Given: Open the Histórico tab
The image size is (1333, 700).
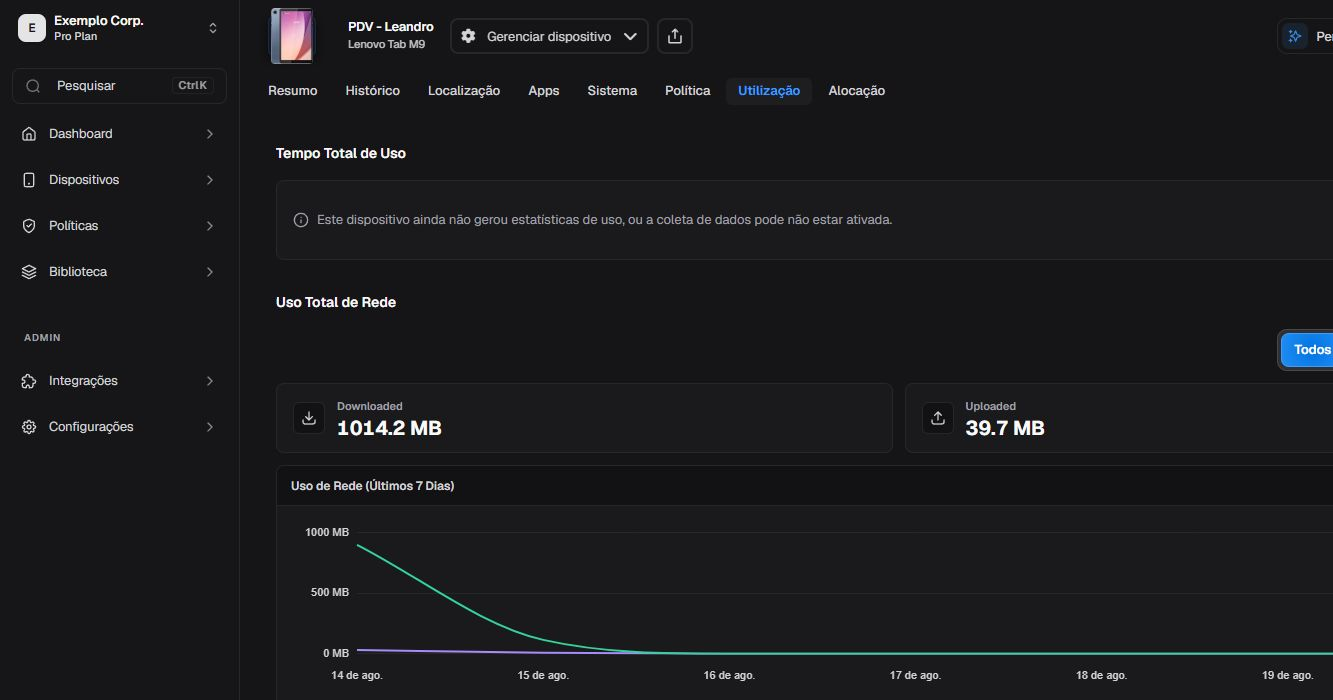Looking at the screenshot, I should click(373, 91).
